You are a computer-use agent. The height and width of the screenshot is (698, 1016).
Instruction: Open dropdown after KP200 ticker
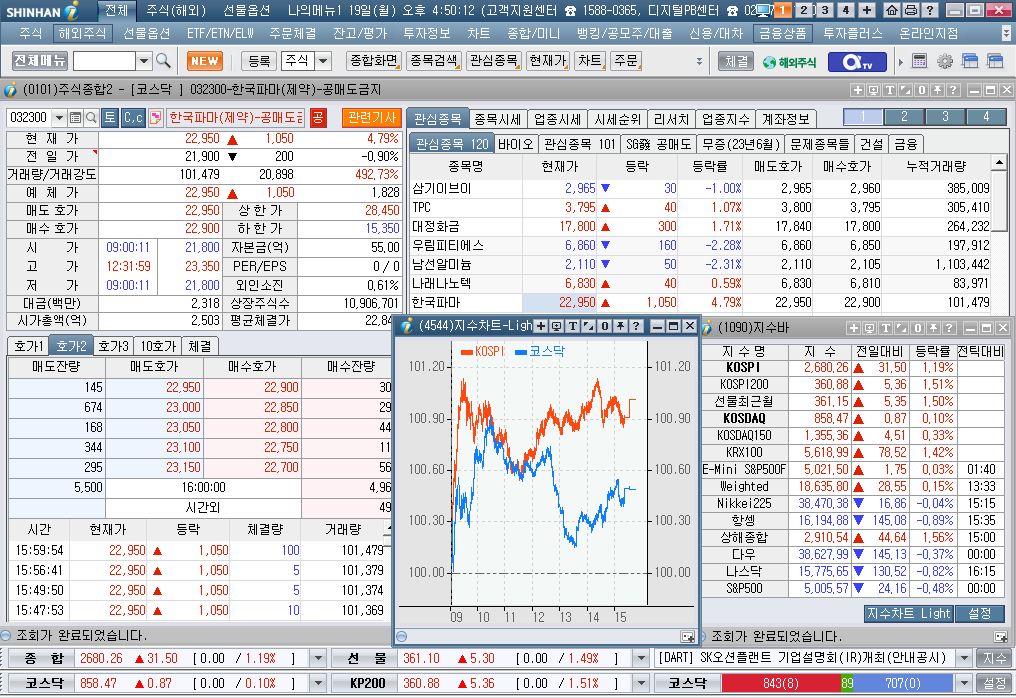[641, 683]
